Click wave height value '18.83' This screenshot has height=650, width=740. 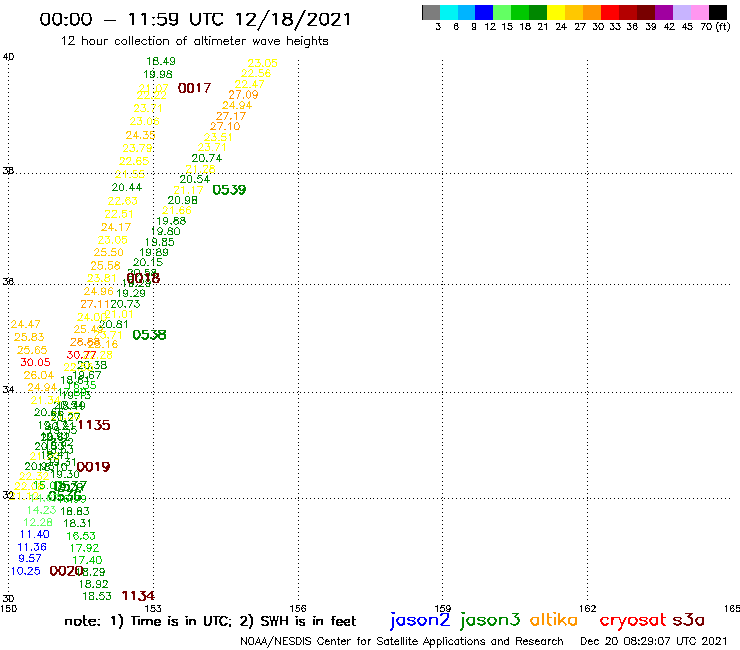[x=75, y=511]
